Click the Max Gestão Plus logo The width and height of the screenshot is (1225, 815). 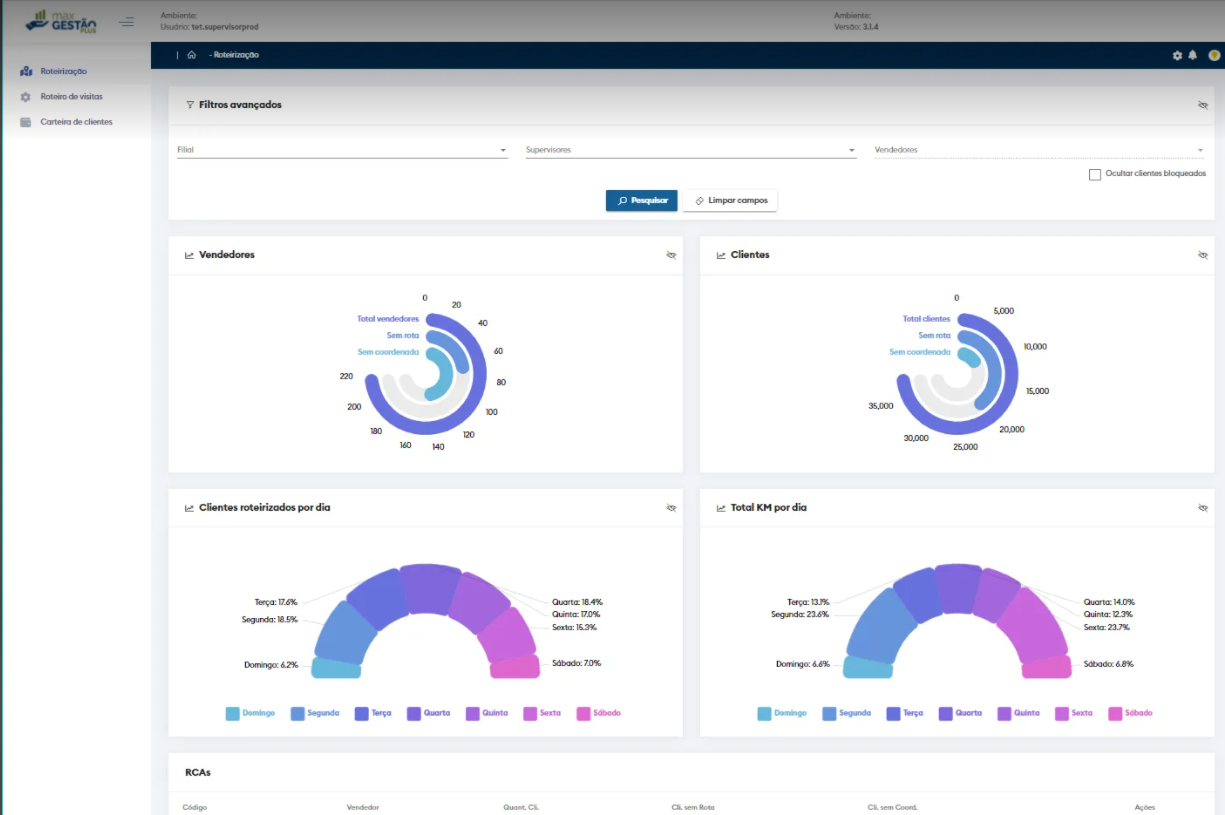click(x=62, y=21)
